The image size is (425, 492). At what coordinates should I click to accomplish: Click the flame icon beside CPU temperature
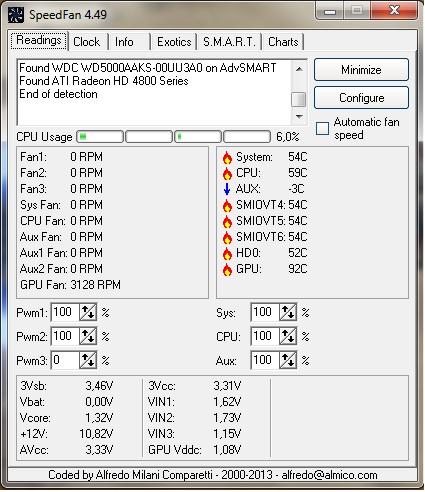pyautogui.click(x=227, y=173)
